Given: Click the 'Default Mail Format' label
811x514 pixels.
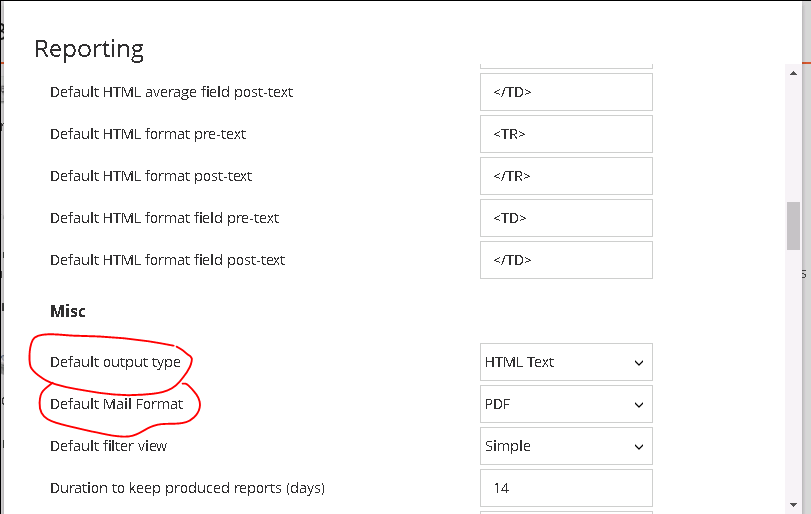Looking at the screenshot, I should [x=116, y=404].
